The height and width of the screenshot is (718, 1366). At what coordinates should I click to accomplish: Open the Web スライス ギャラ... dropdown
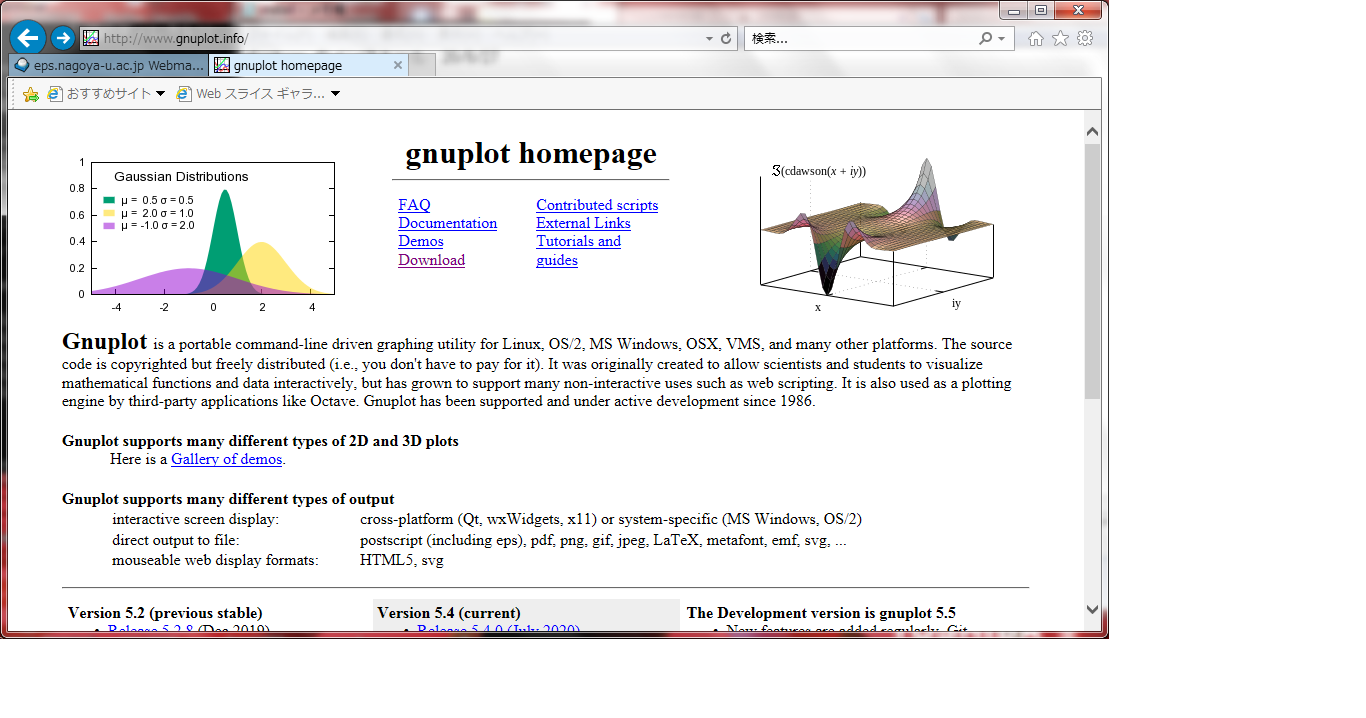[258, 94]
